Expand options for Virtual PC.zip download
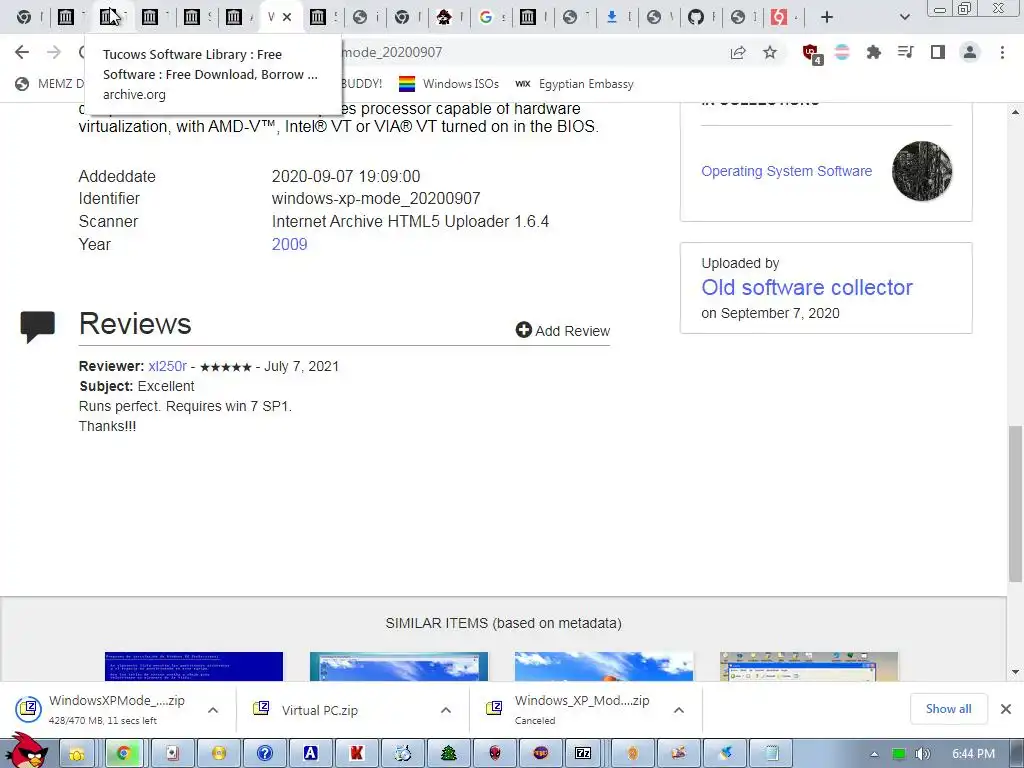Image resolution: width=1024 pixels, height=768 pixels. click(446, 710)
